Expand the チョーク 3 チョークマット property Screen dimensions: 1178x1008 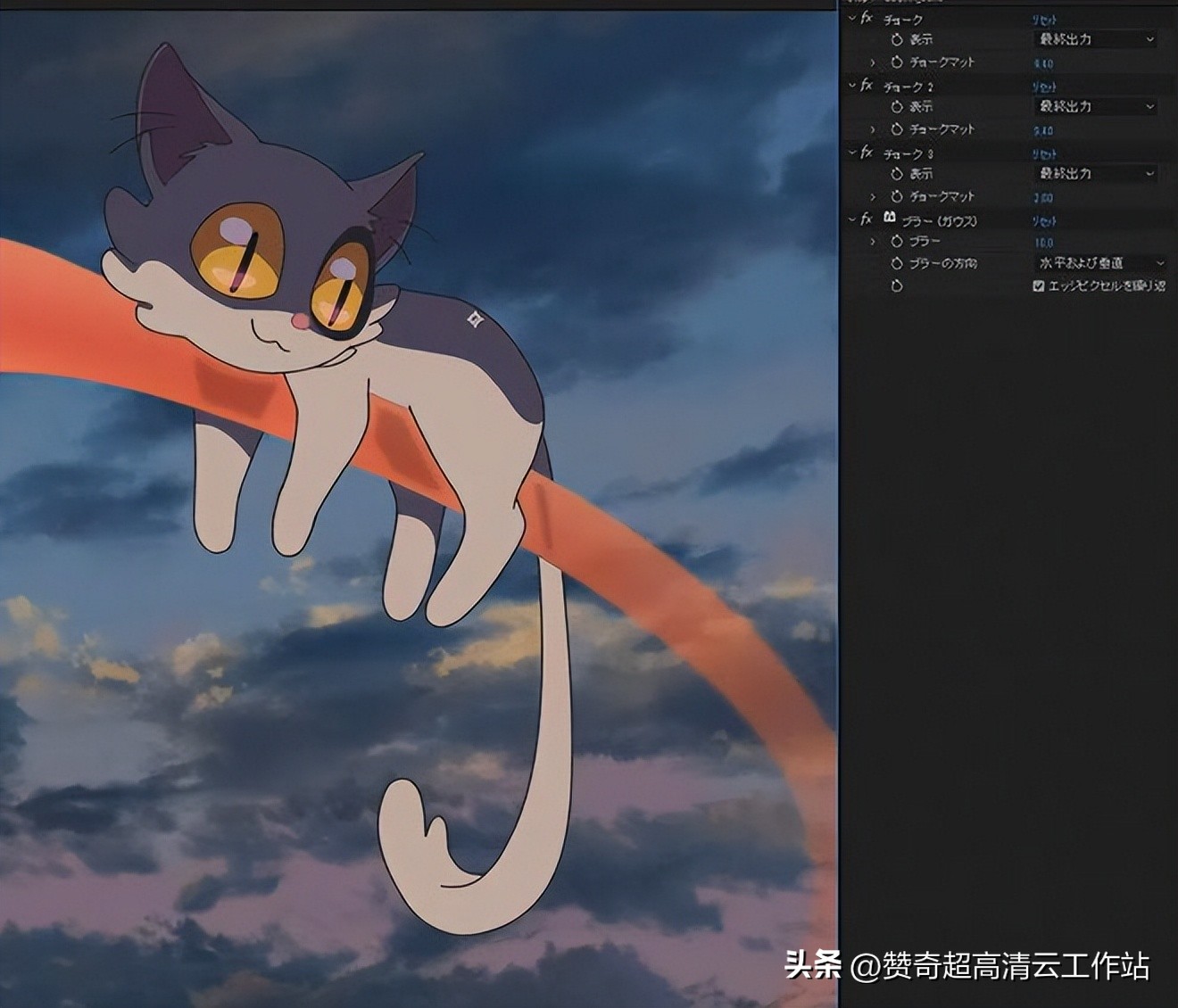tap(873, 196)
